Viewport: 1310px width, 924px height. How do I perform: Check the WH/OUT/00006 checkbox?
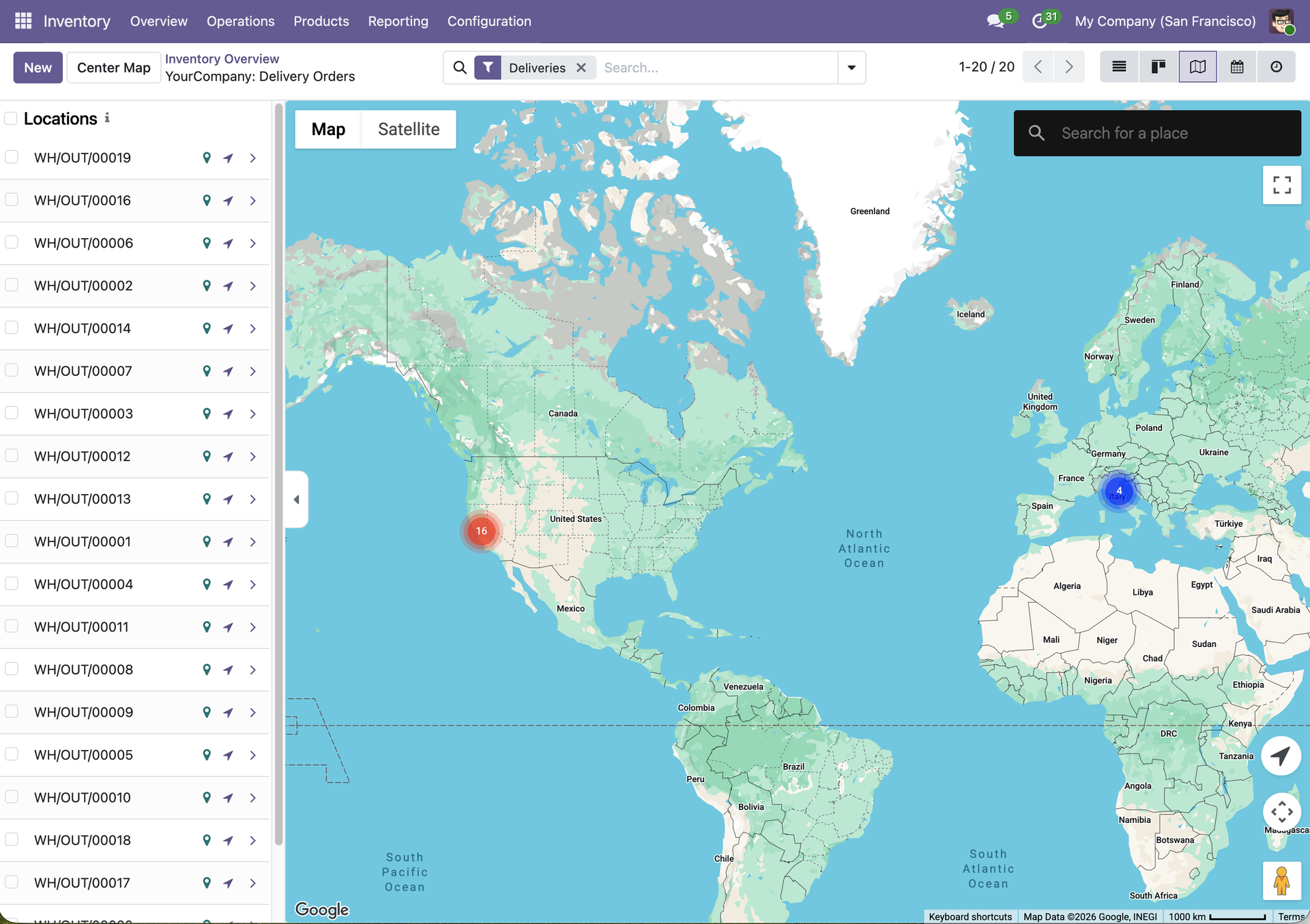(x=12, y=242)
